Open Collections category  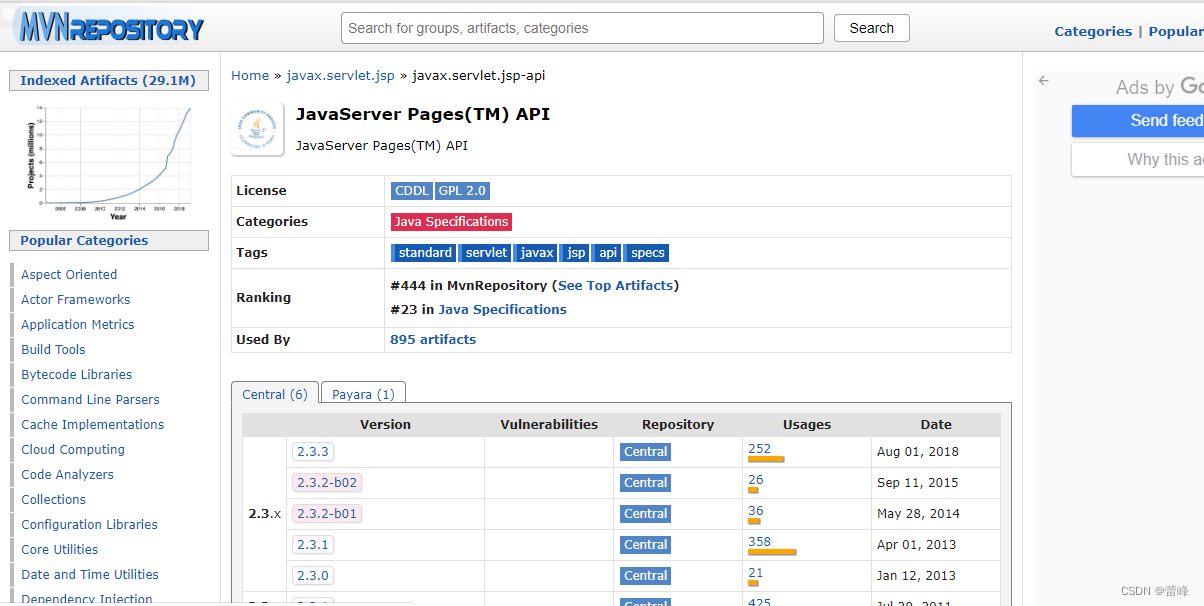click(54, 499)
